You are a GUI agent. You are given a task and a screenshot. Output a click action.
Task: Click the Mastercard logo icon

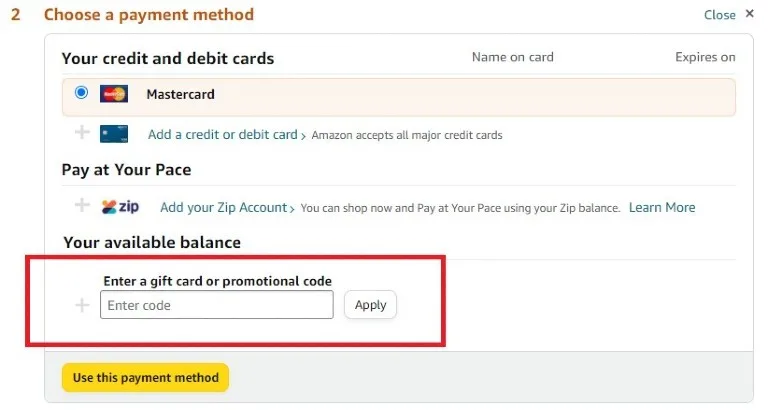[114, 95]
